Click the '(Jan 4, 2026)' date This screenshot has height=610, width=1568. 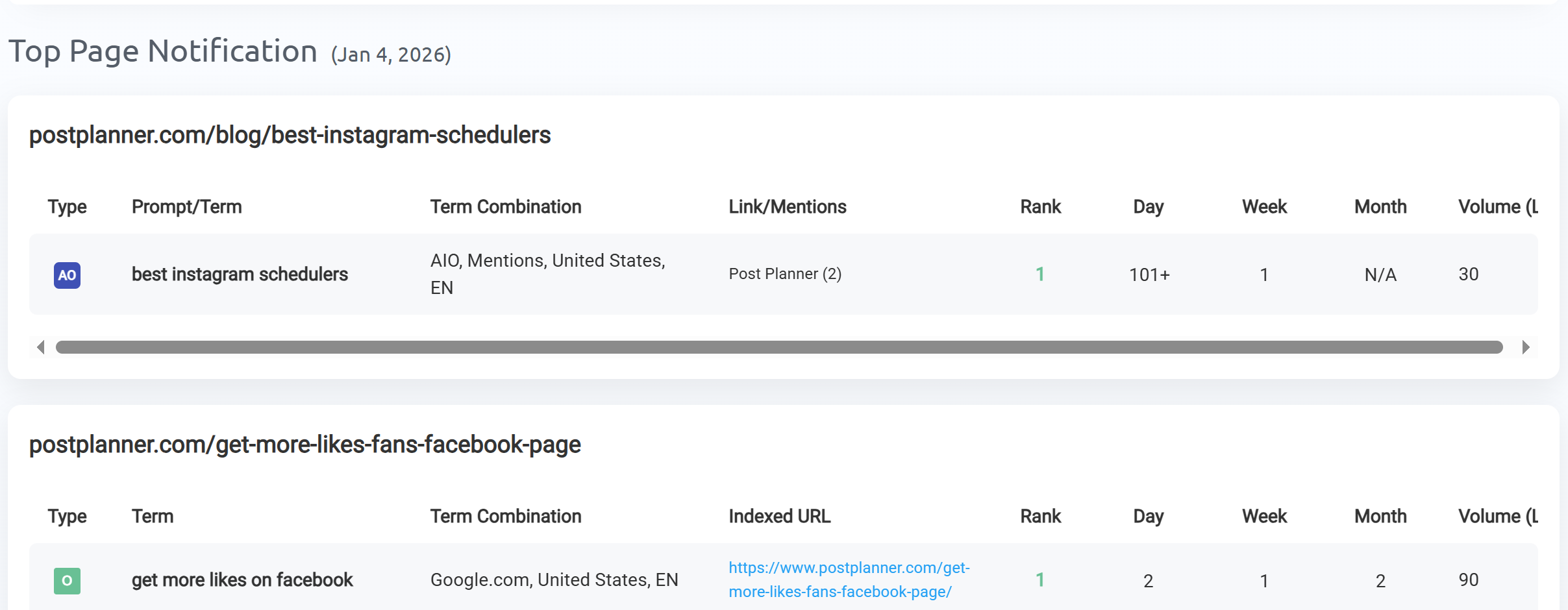point(391,55)
